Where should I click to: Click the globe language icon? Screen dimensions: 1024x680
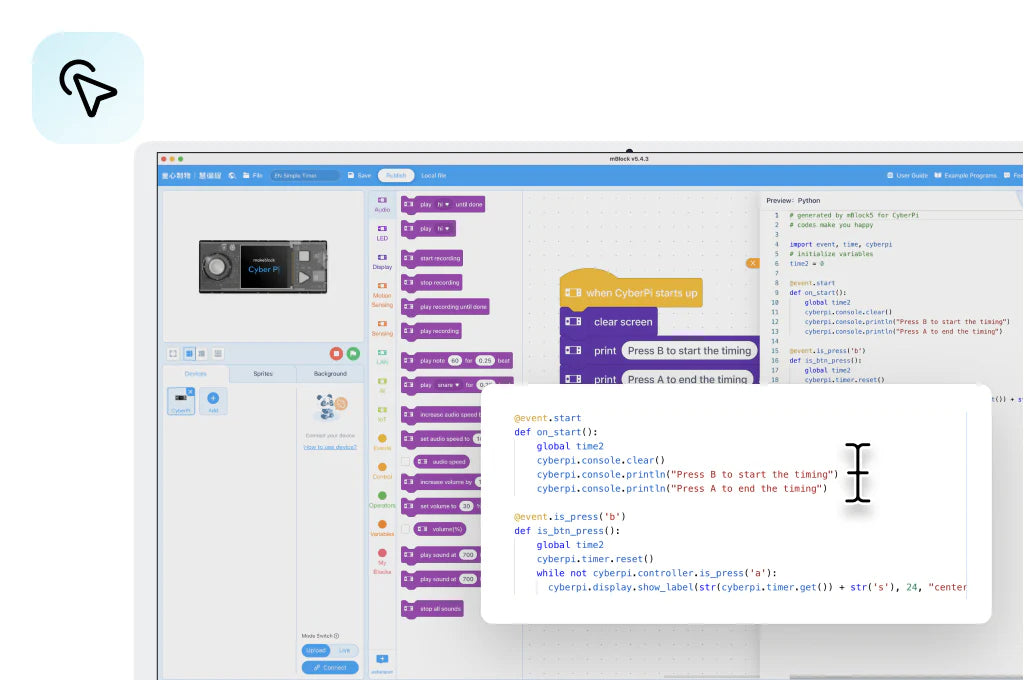(232, 175)
